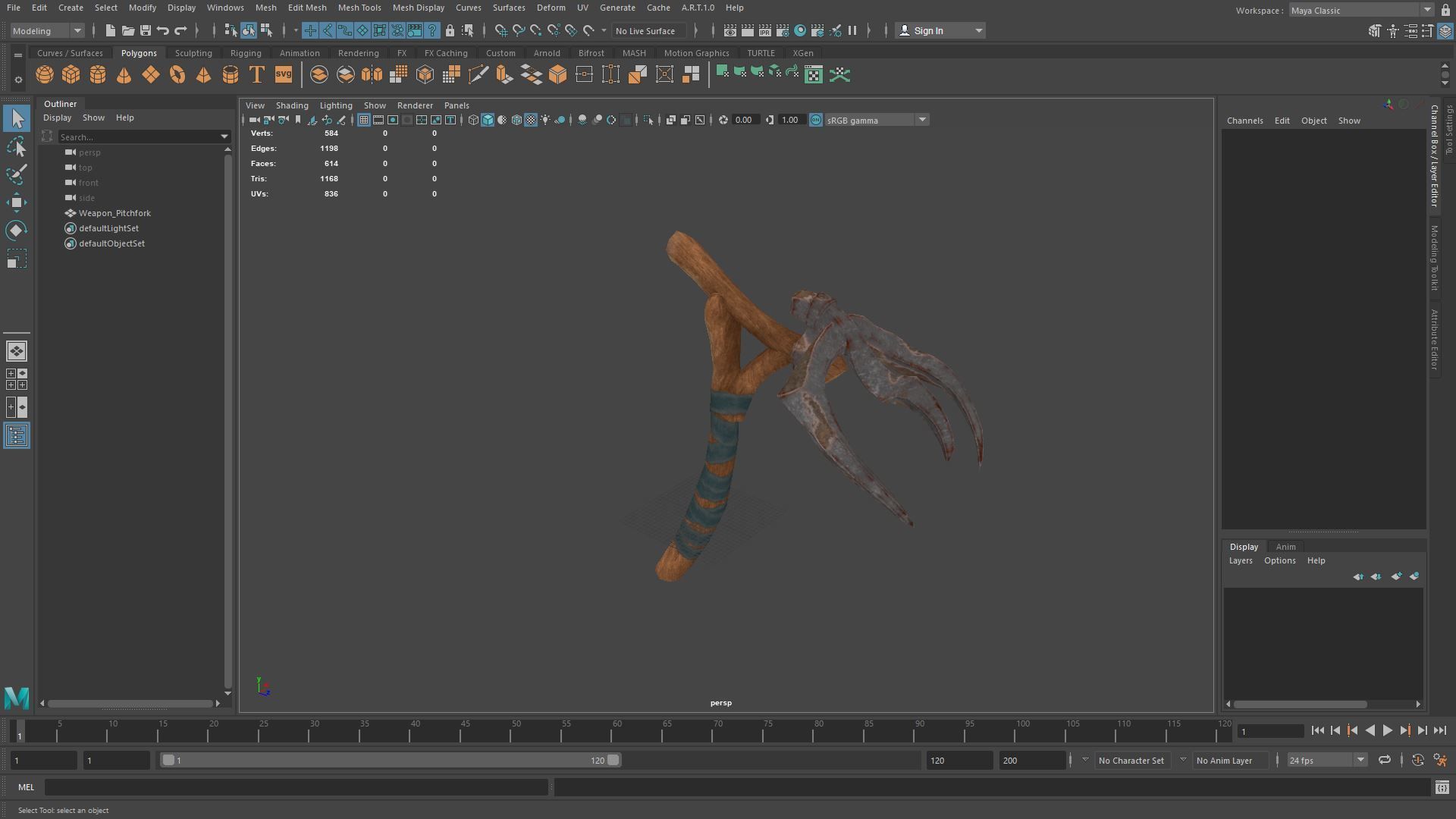
Task: Click the Outliner search field
Action: coord(138,137)
